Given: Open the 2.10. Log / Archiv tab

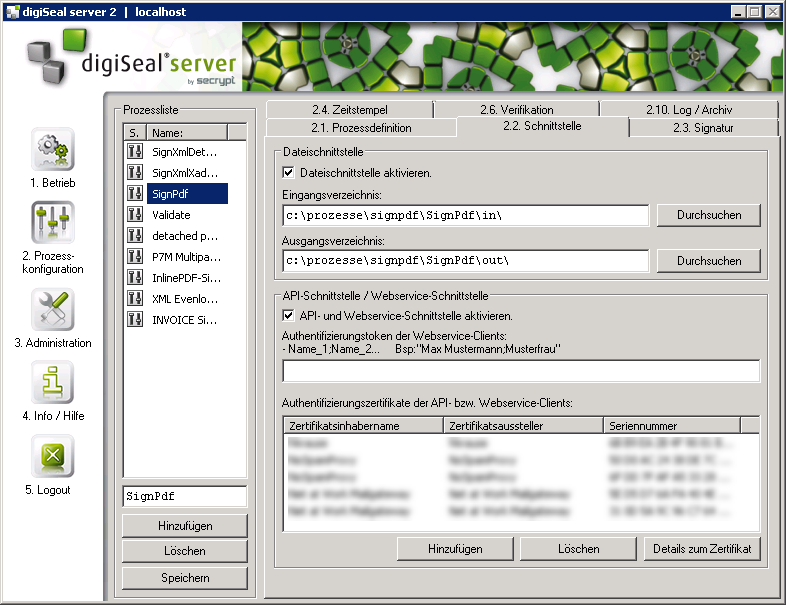Looking at the screenshot, I should coord(689,109).
